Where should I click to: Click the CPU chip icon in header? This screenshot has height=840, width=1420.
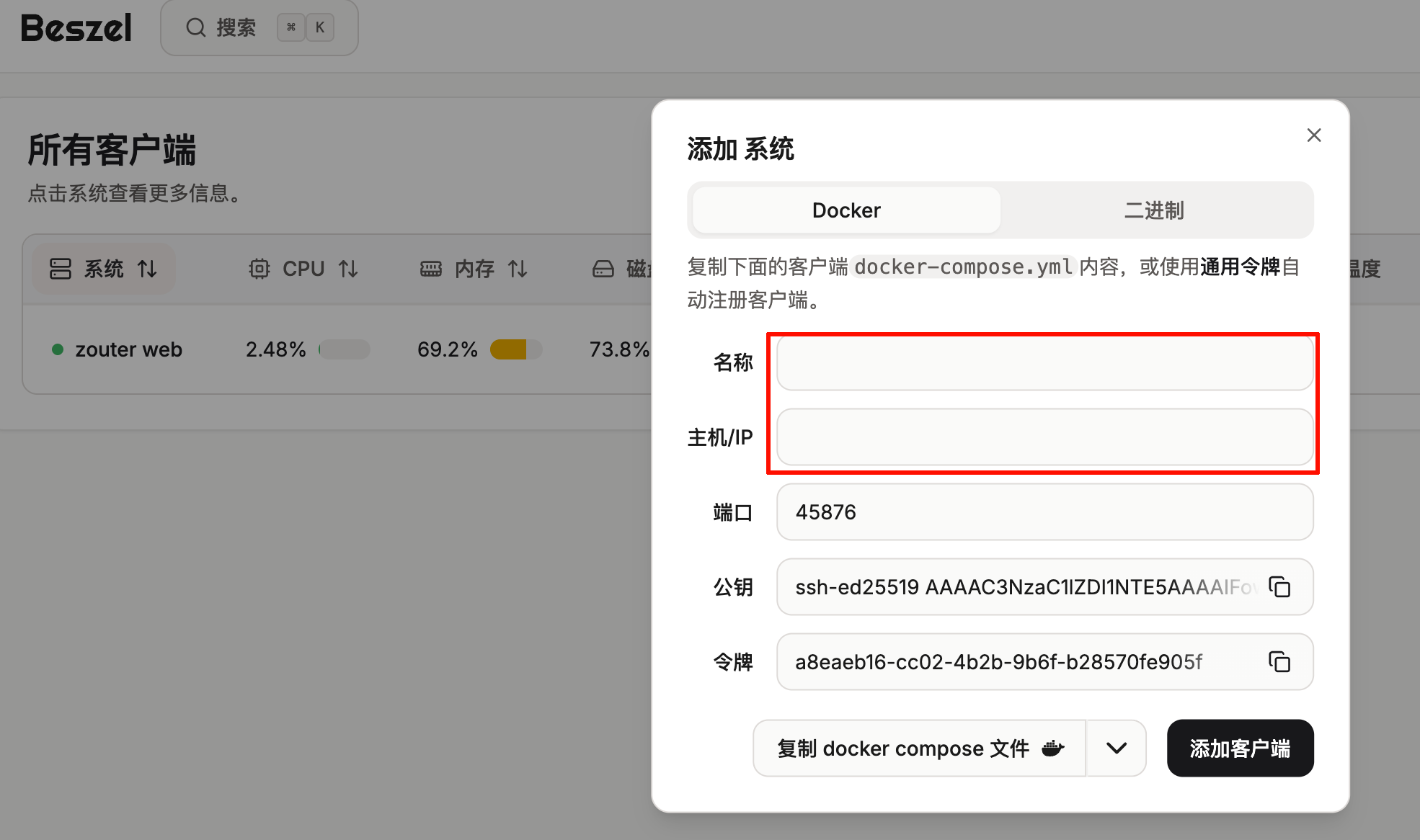(259, 269)
